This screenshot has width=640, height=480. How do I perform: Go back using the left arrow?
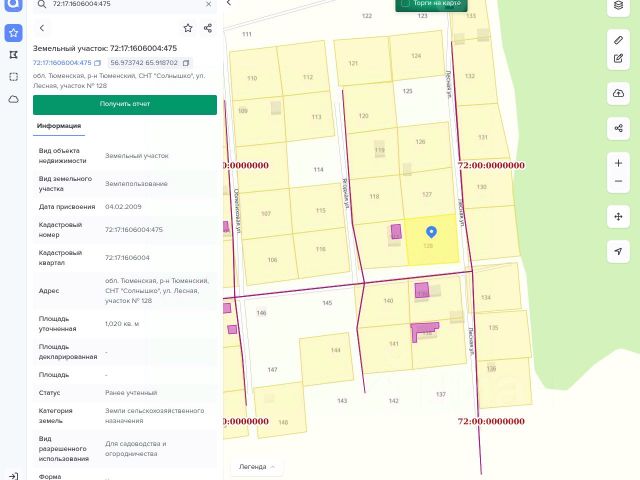(x=42, y=28)
